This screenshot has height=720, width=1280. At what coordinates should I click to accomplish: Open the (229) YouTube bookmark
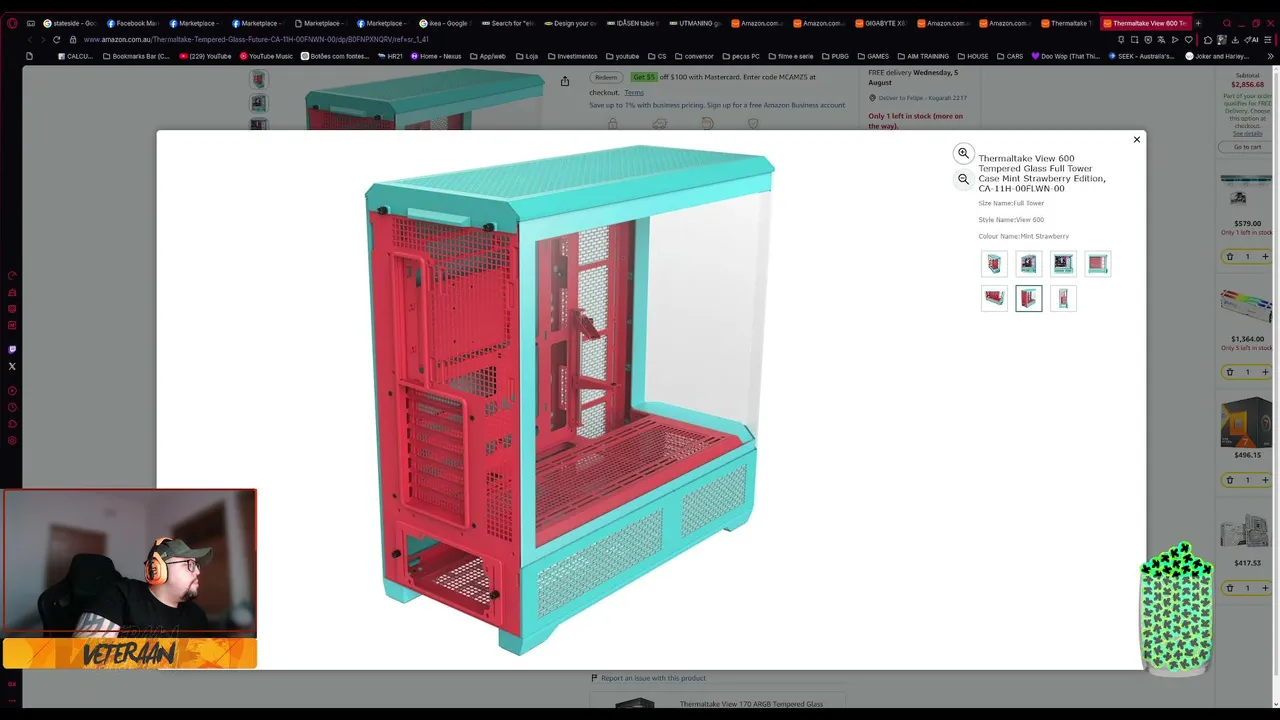tap(207, 56)
